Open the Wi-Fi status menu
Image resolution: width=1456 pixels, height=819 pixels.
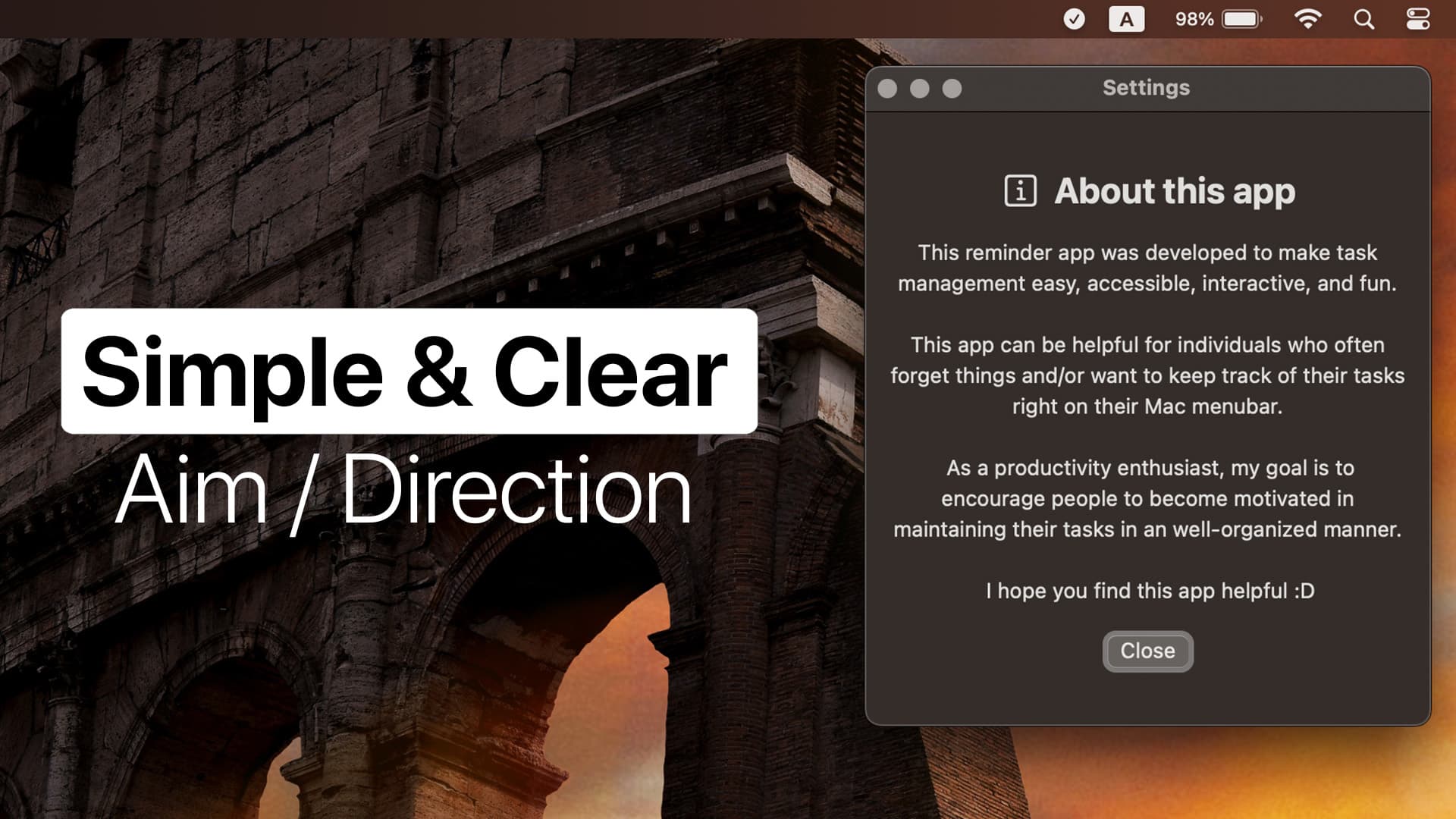pyautogui.click(x=1307, y=19)
